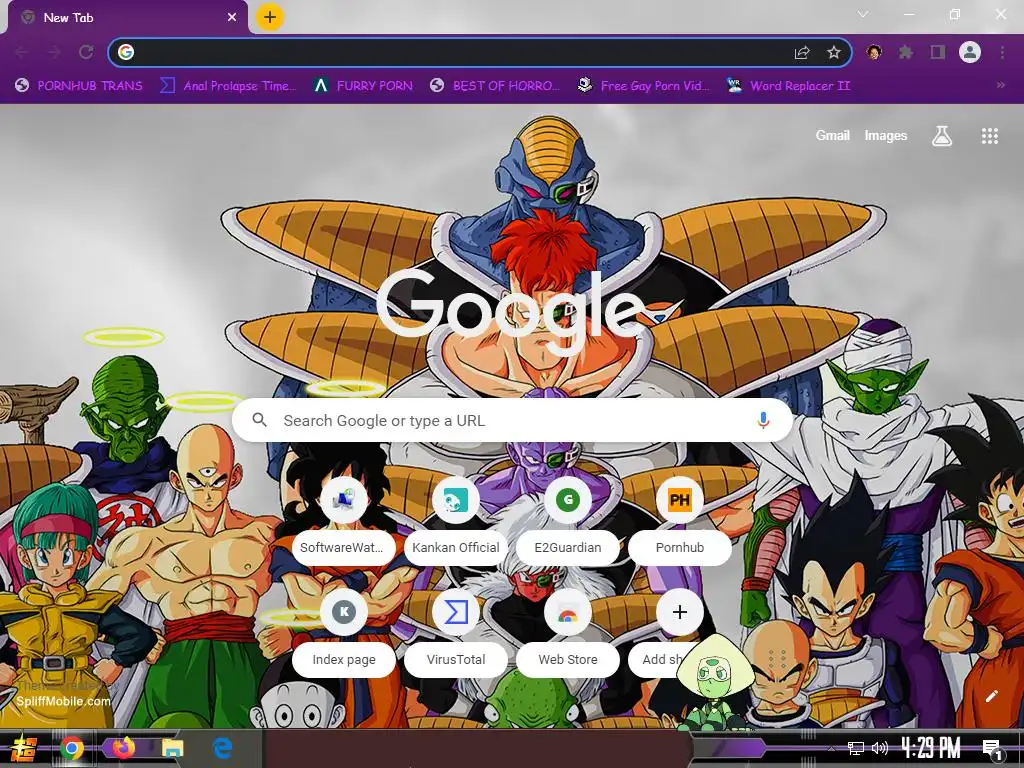Open Search Labs flask icon
The image size is (1024, 768).
tap(941, 136)
